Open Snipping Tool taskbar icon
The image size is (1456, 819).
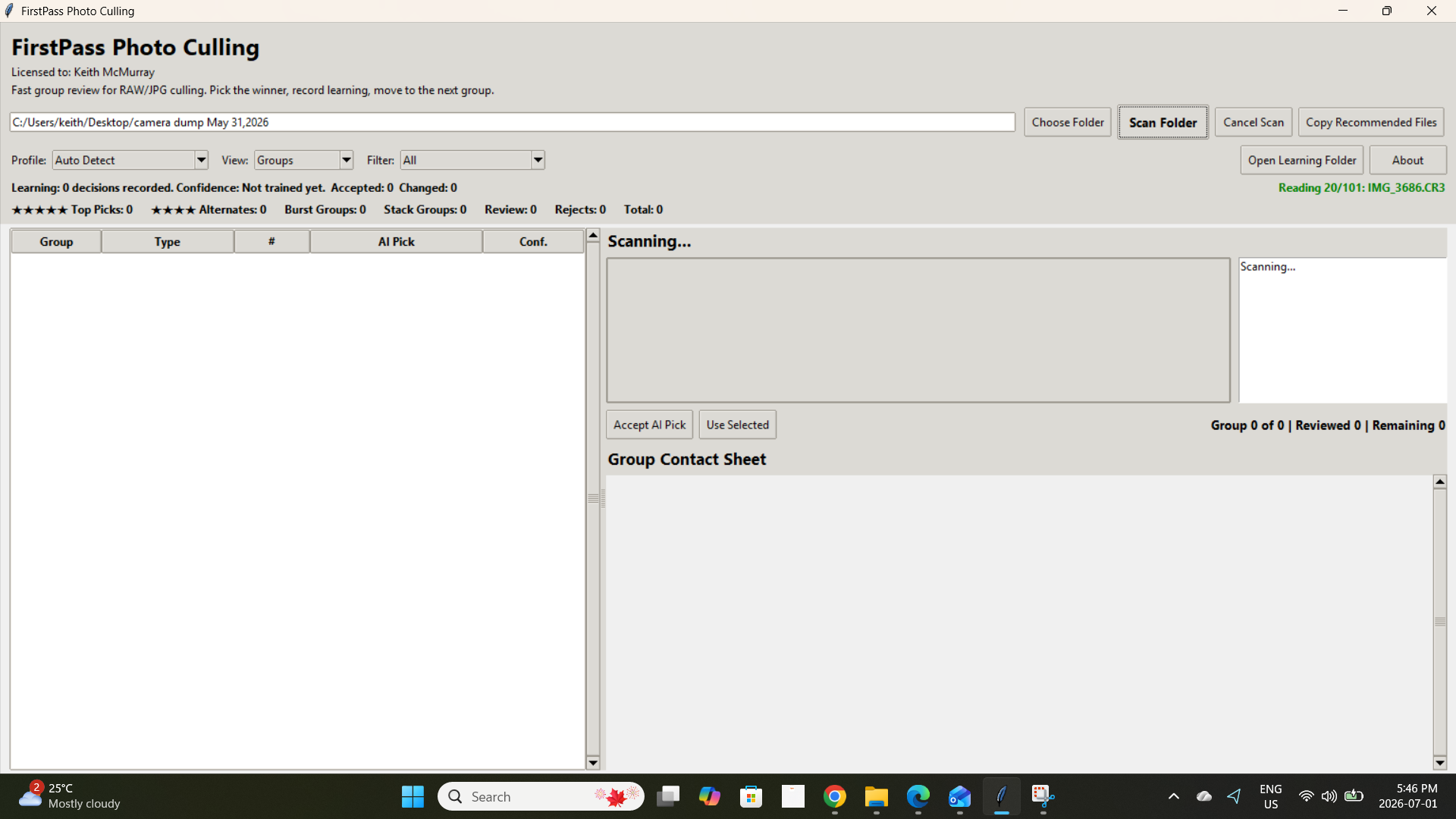click(1043, 796)
